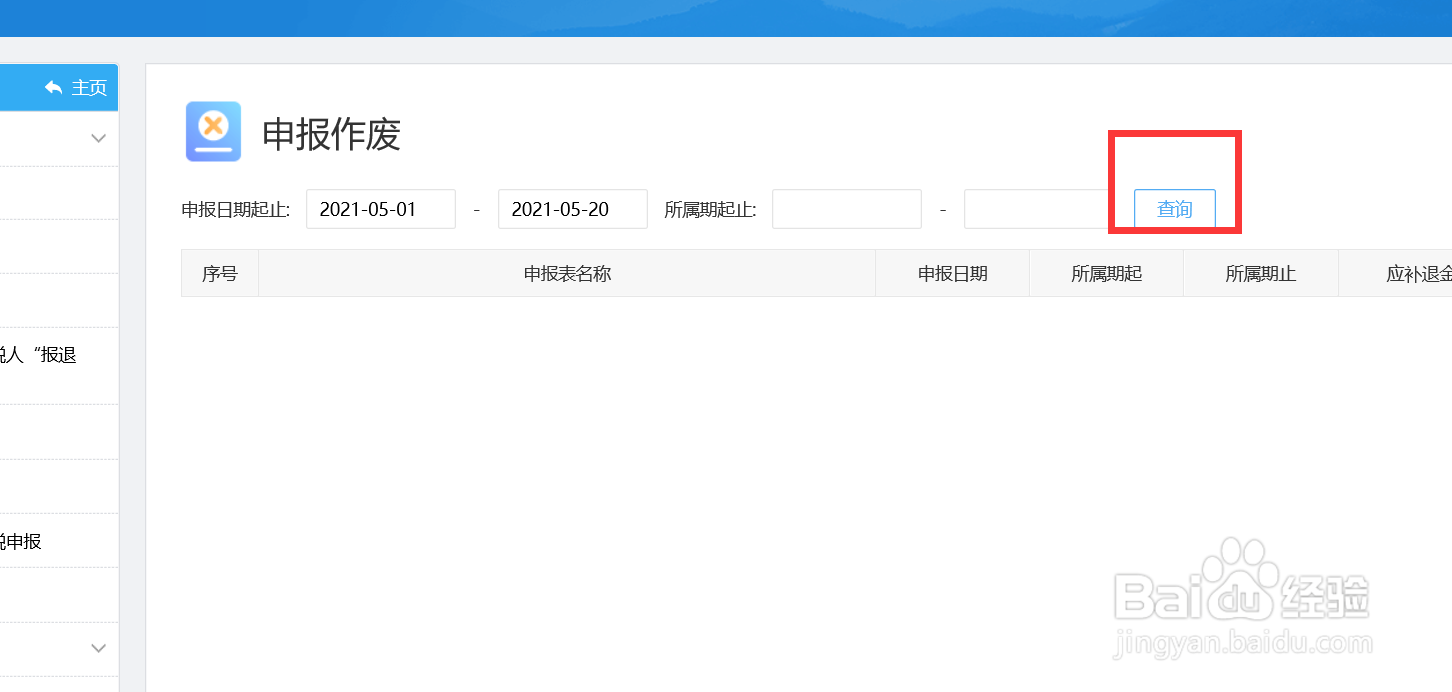Click the 申报表名称 column header
The width and height of the screenshot is (1452, 692).
[x=566, y=272]
